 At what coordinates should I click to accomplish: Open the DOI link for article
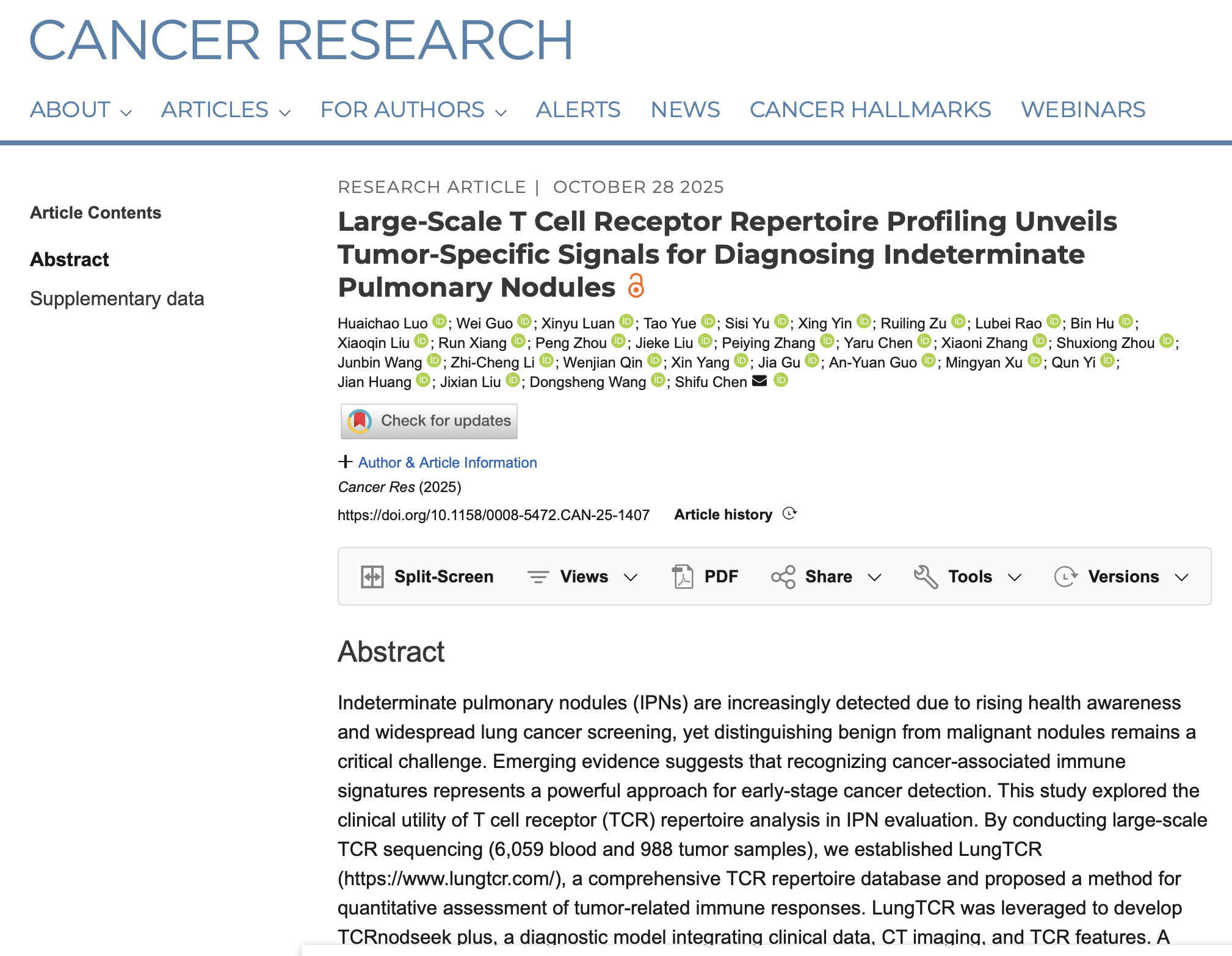click(493, 515)
